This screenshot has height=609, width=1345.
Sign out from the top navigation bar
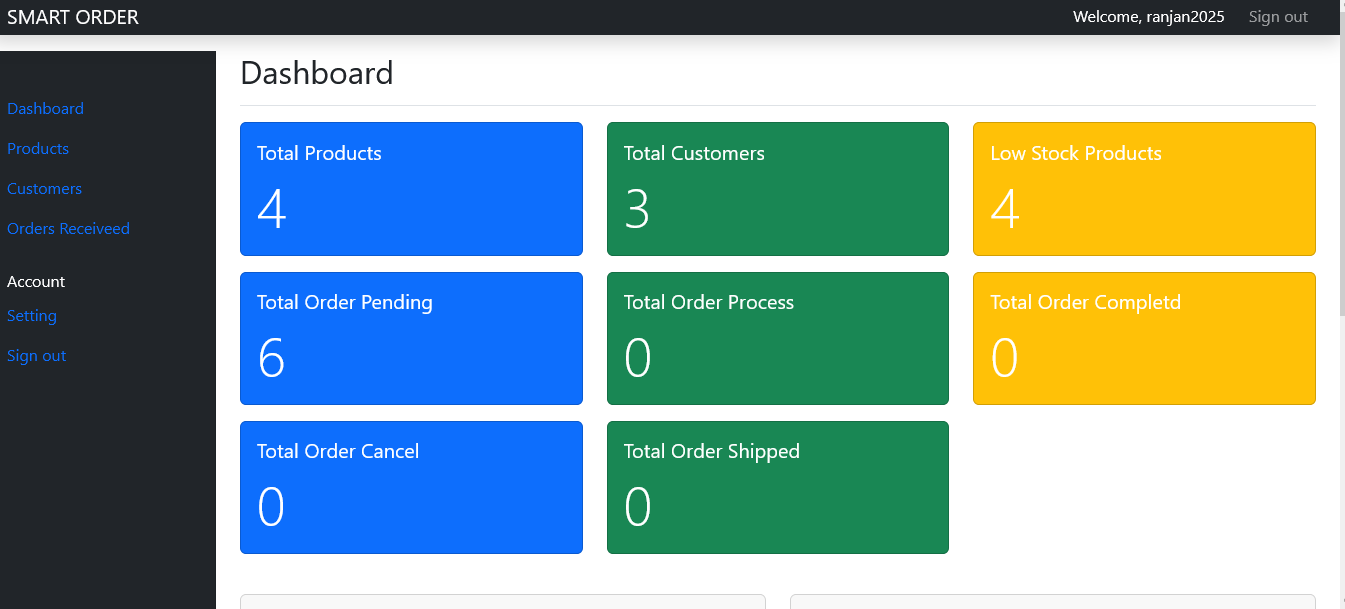(x=1278, y=16)
